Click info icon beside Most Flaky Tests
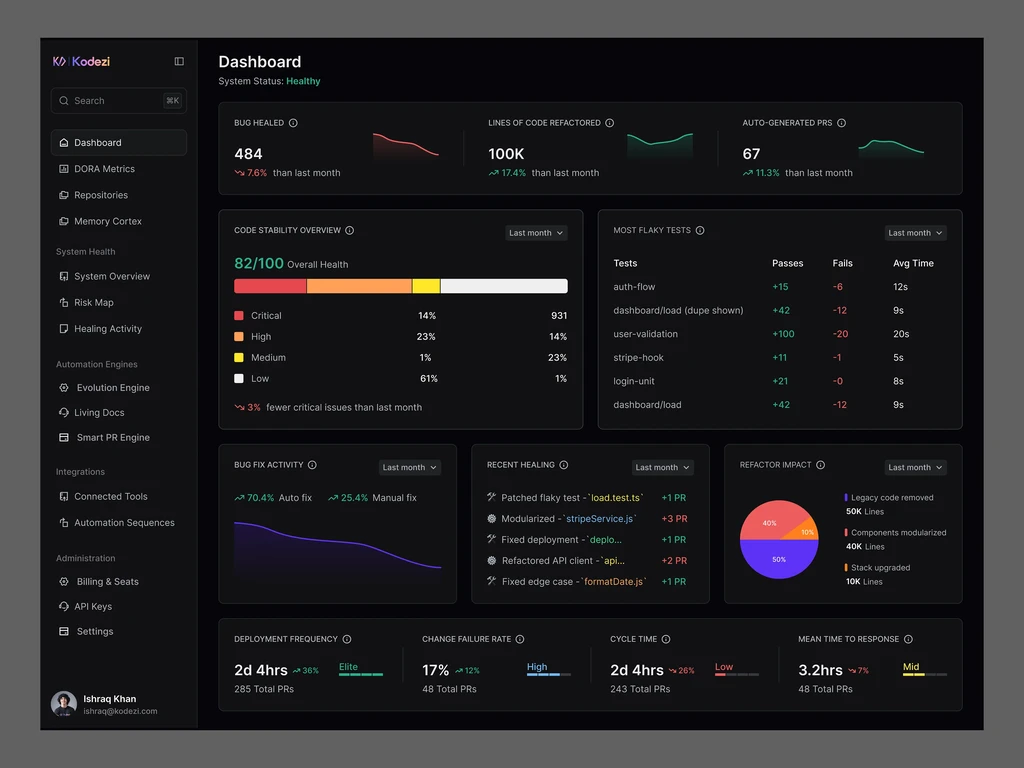This screenshot has width=1024, height=768. (700, 231)
